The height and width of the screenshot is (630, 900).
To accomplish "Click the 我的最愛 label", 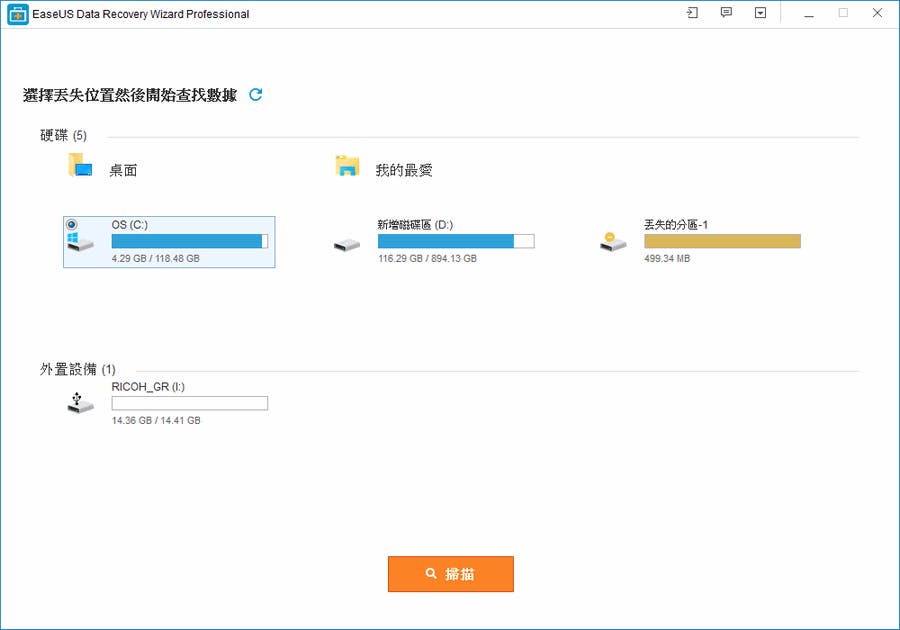I will pos(404,170).
